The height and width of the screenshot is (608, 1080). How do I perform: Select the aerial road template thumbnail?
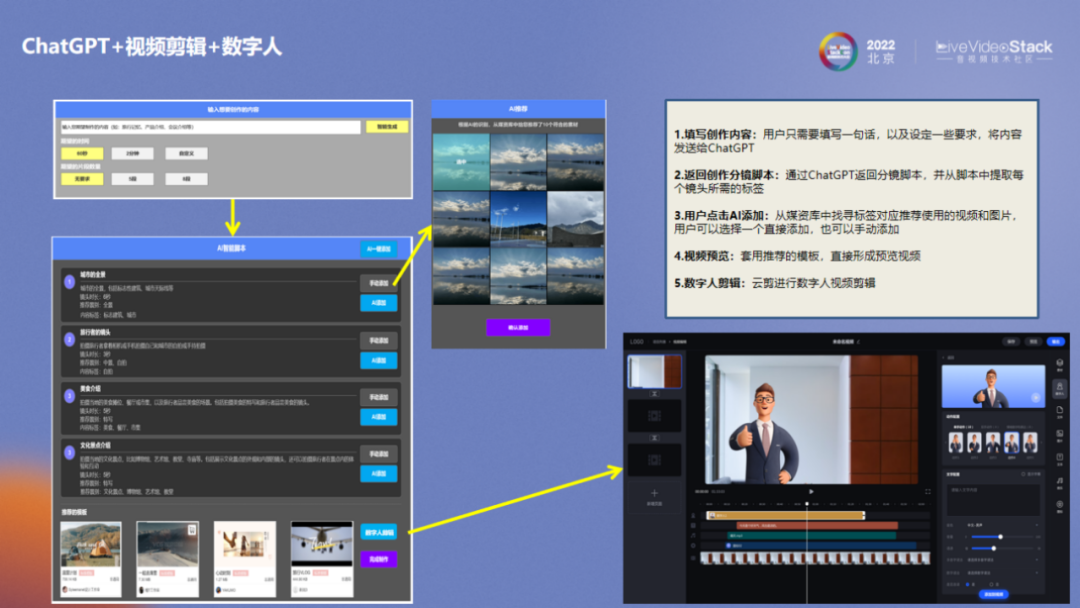167,544
